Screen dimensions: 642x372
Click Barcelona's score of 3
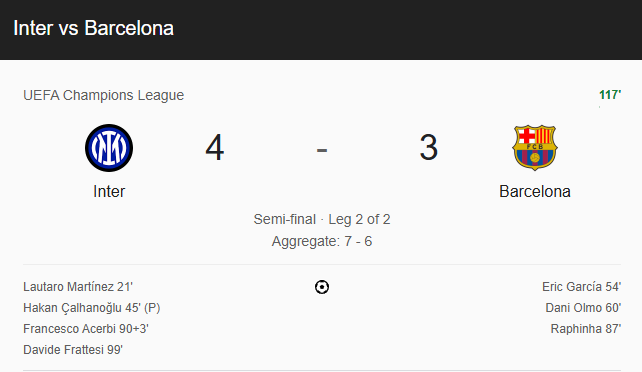tap(428, 147)
